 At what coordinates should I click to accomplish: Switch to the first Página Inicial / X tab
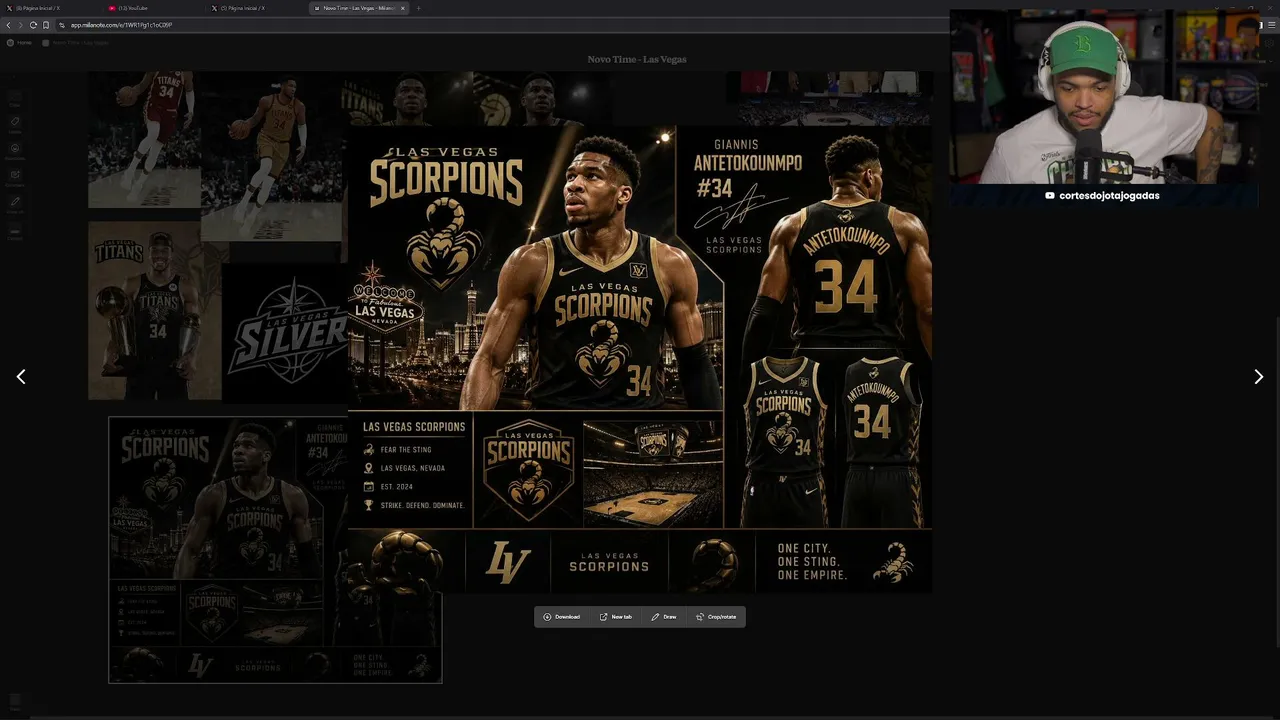click(x=50, y=8)
